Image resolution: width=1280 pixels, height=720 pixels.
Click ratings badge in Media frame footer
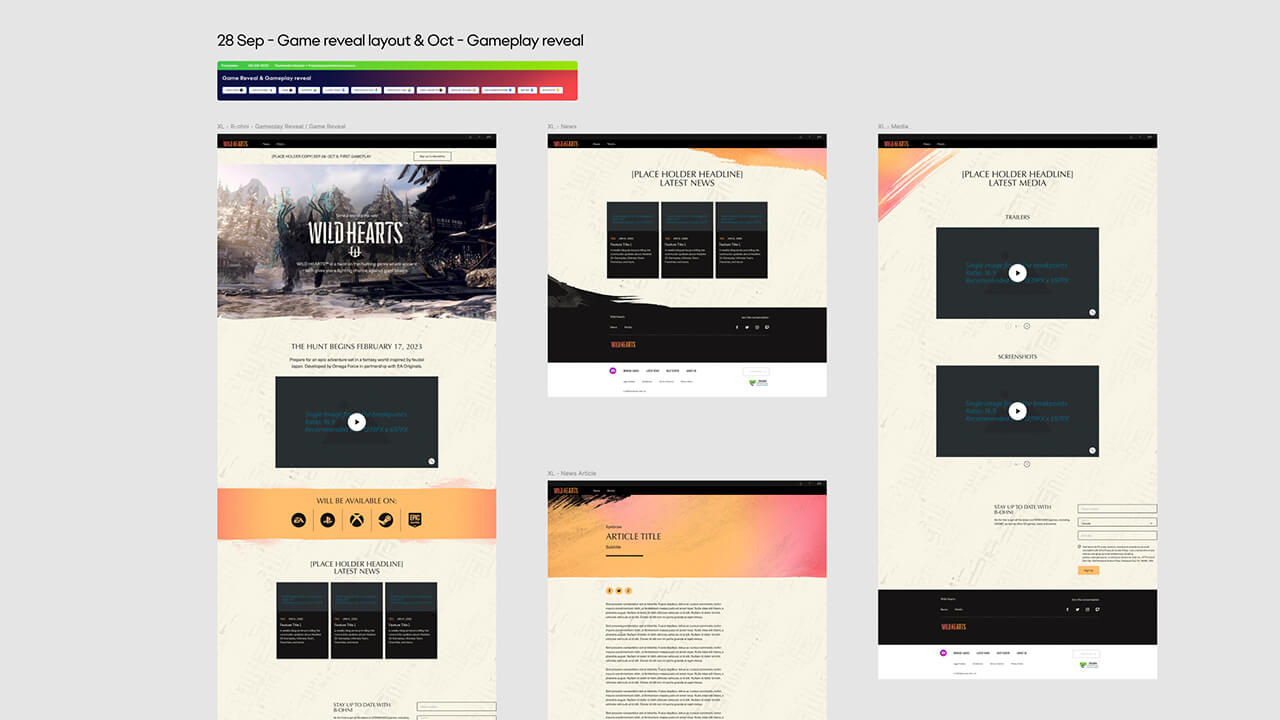1088,664
